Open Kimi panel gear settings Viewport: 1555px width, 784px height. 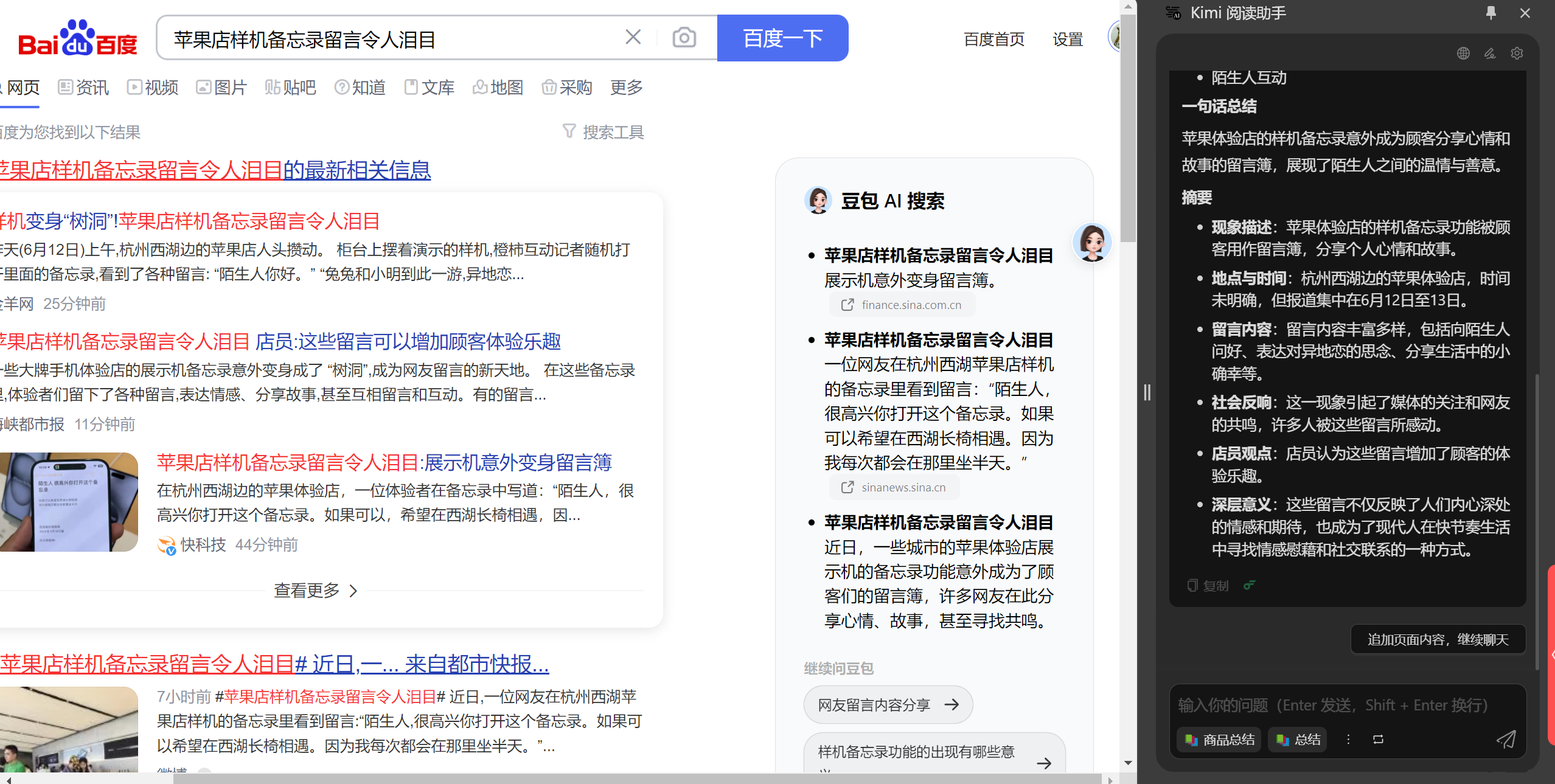[x=1517, y=54]
